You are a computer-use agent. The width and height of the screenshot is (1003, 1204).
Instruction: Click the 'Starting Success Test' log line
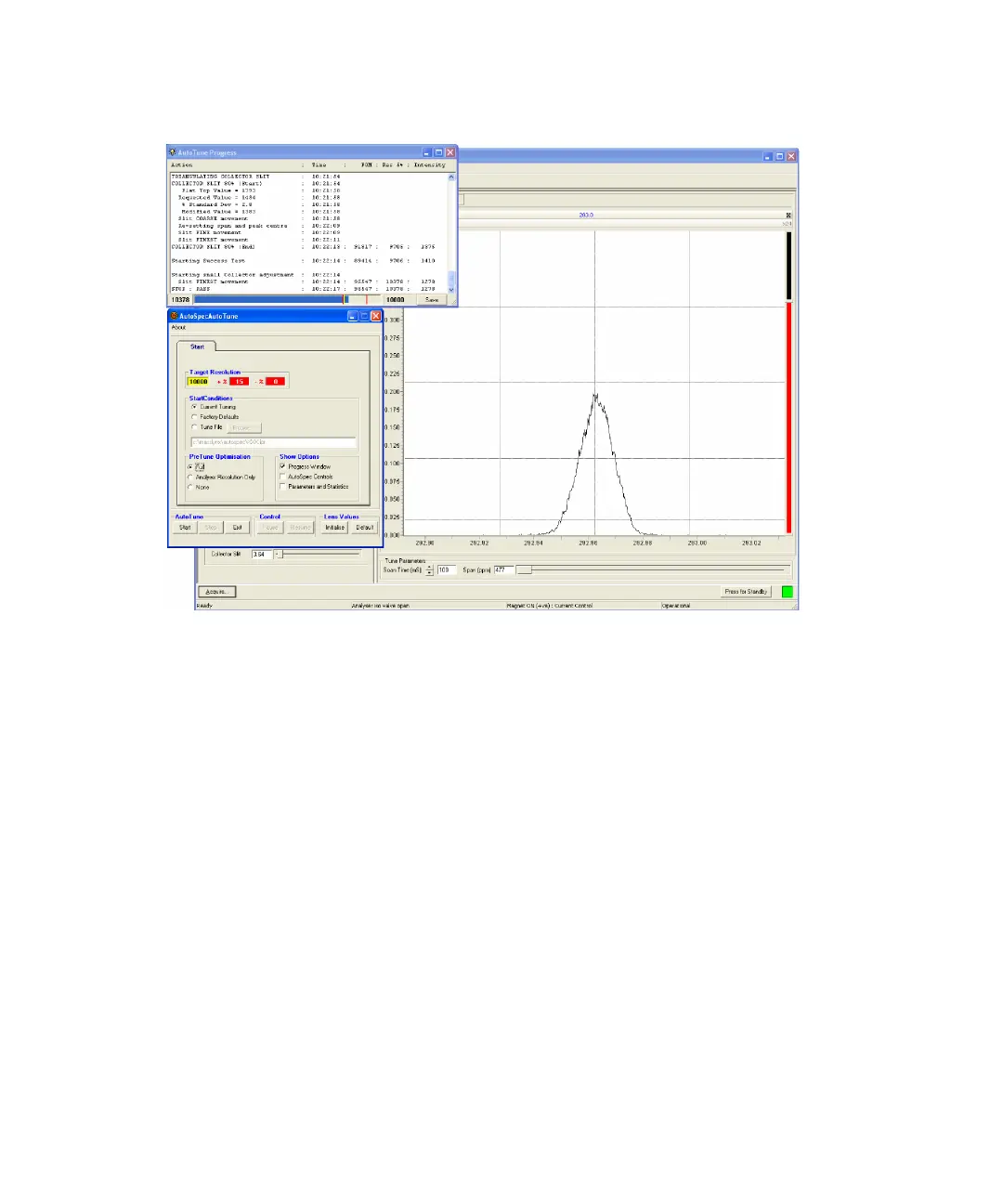(208, 261)
